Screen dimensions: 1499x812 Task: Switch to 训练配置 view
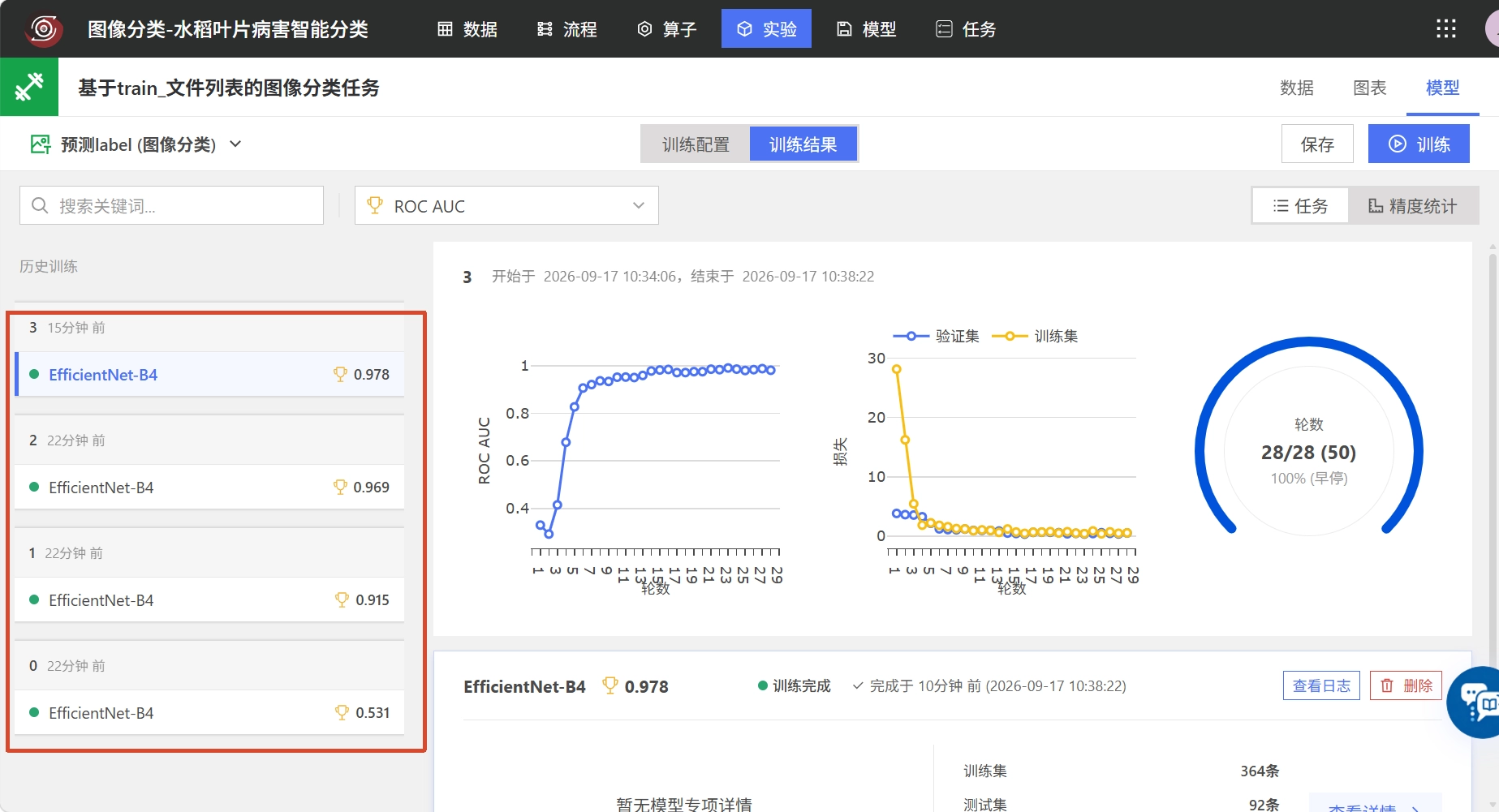pos(696,144)
